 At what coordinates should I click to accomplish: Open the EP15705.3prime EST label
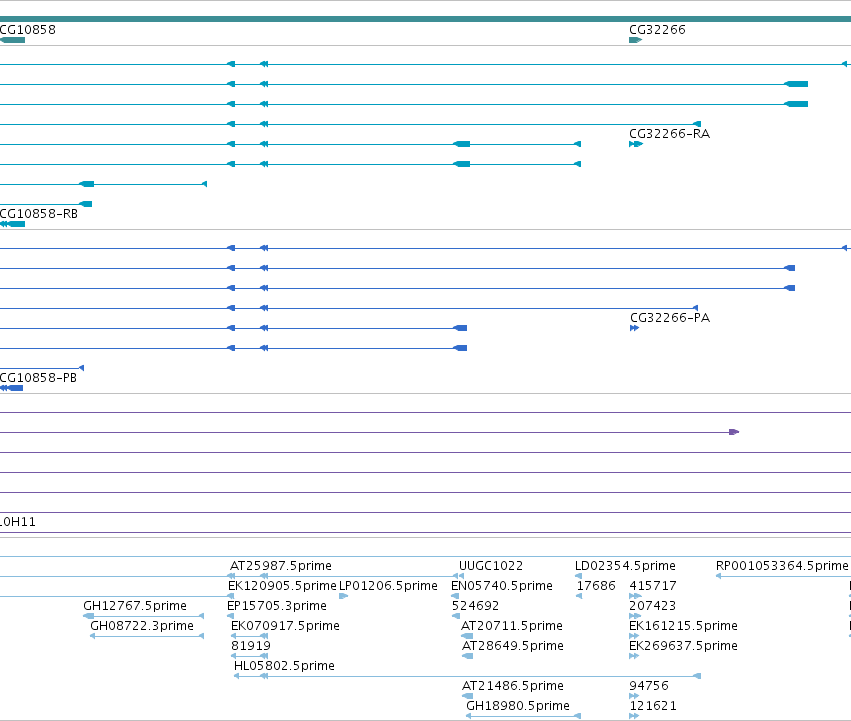click(x=277, y=606)
